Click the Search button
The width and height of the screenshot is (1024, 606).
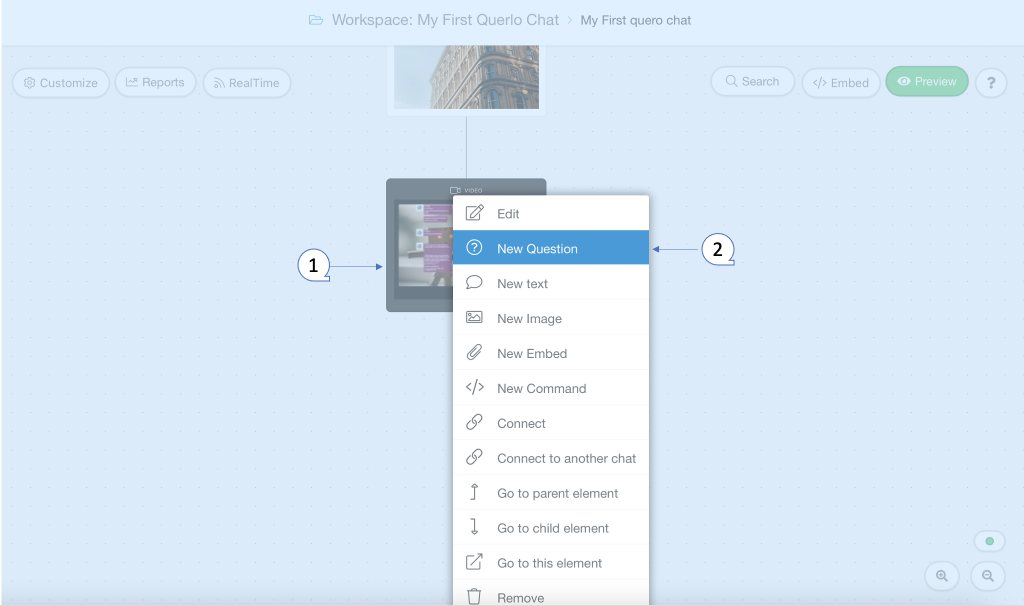752,82
